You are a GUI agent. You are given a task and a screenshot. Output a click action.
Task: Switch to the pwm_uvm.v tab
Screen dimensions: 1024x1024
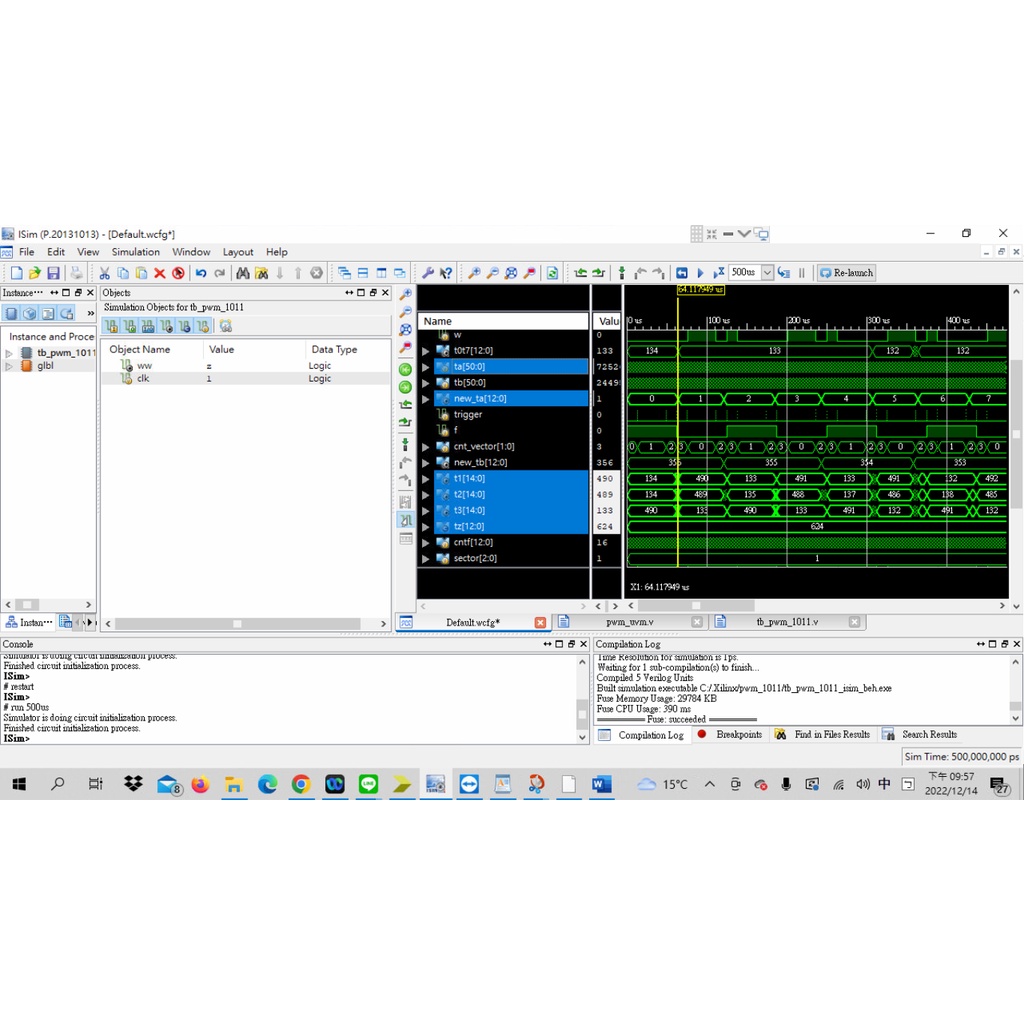click(x=629, y=622)
